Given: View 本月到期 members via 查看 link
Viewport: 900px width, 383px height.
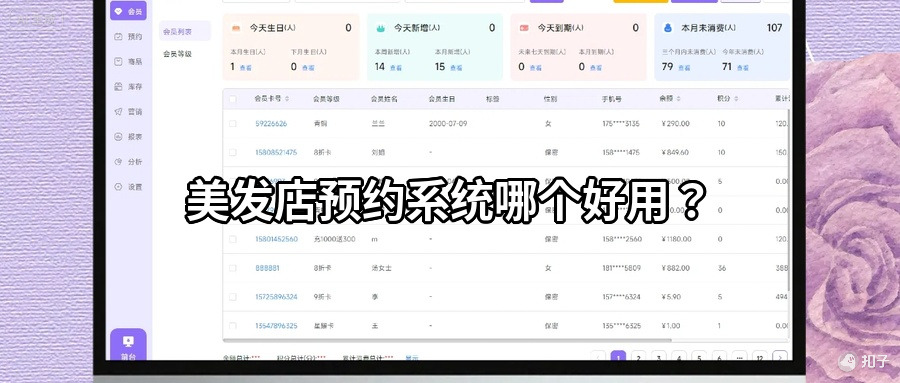Looking at the screenshot, I should (x=596, y=67).
